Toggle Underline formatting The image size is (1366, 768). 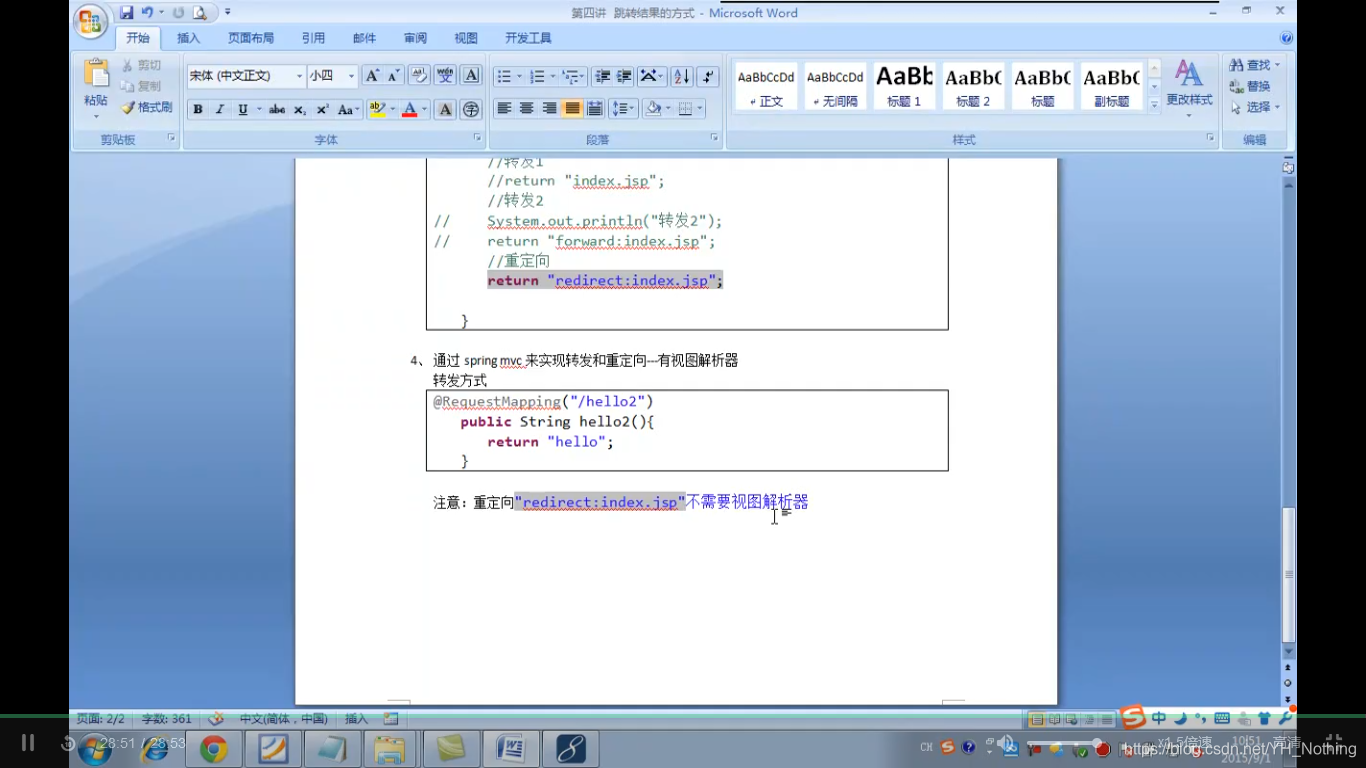(x=242, y=110)
